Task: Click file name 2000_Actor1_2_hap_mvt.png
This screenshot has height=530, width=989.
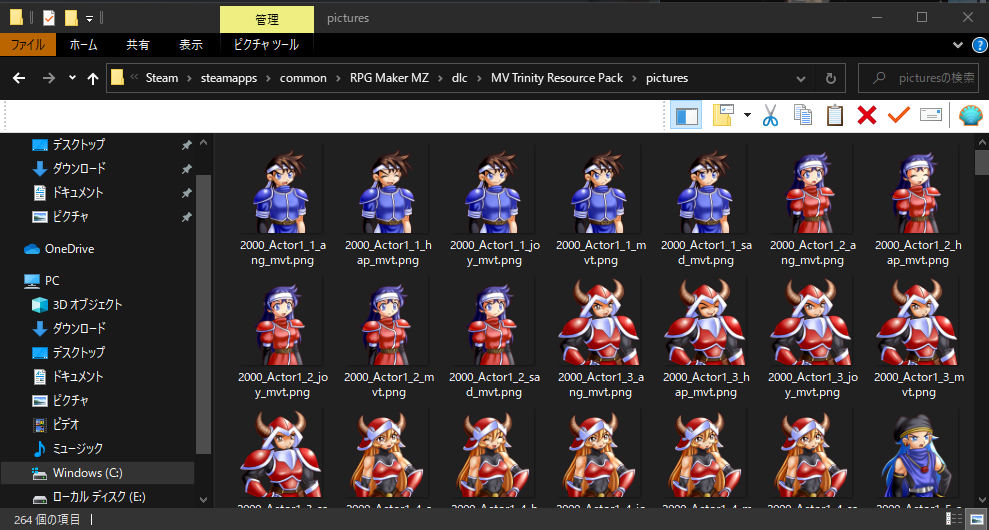Action: (x=916, y=252)
